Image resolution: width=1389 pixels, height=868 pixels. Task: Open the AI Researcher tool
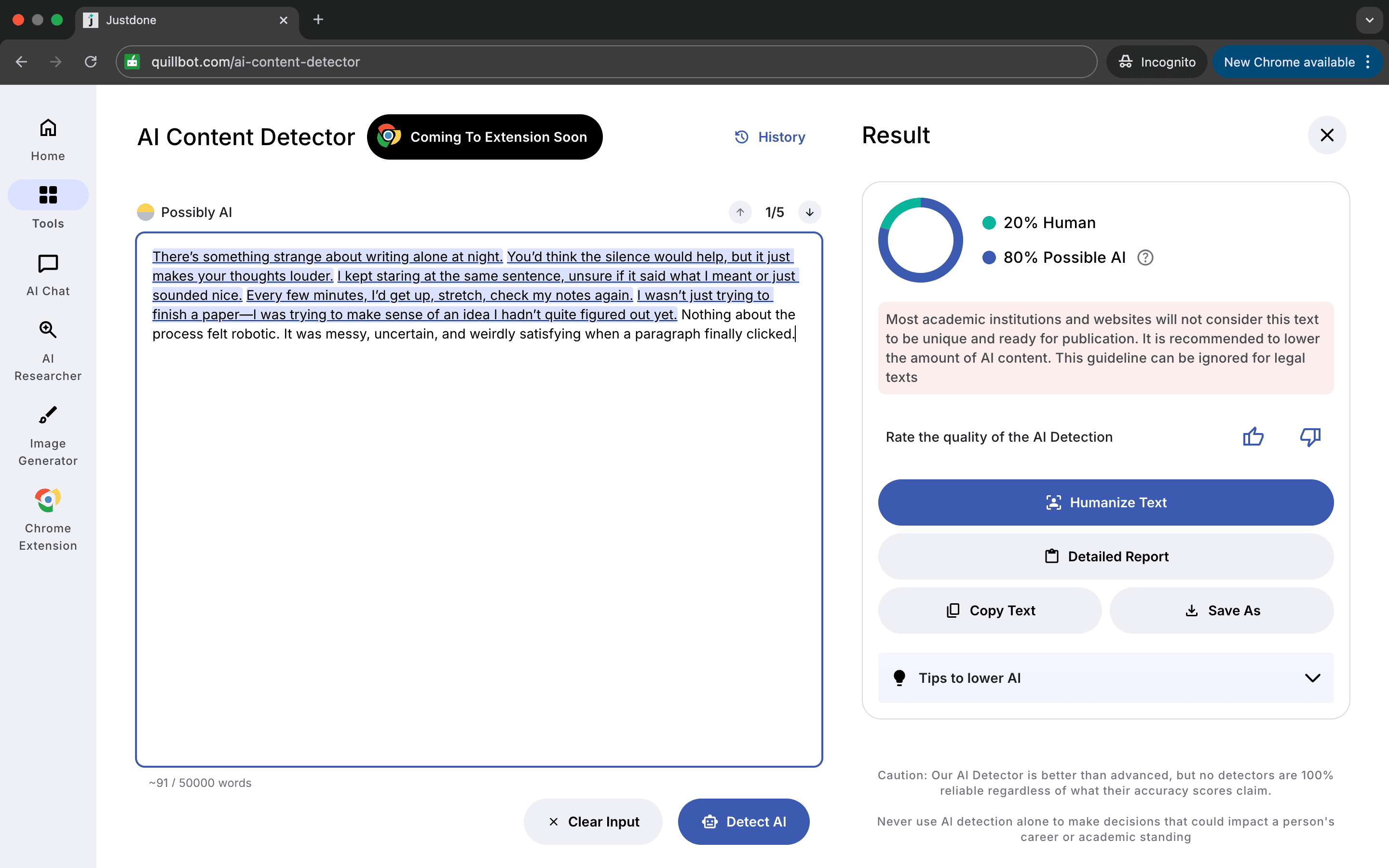pyautogui.click(x=48, y=351)
